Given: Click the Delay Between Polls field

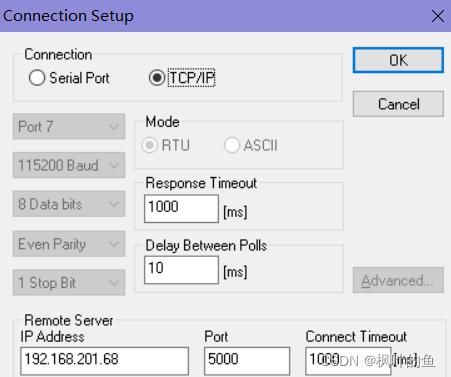Looking at the screenshot, I should coord(181,270).
